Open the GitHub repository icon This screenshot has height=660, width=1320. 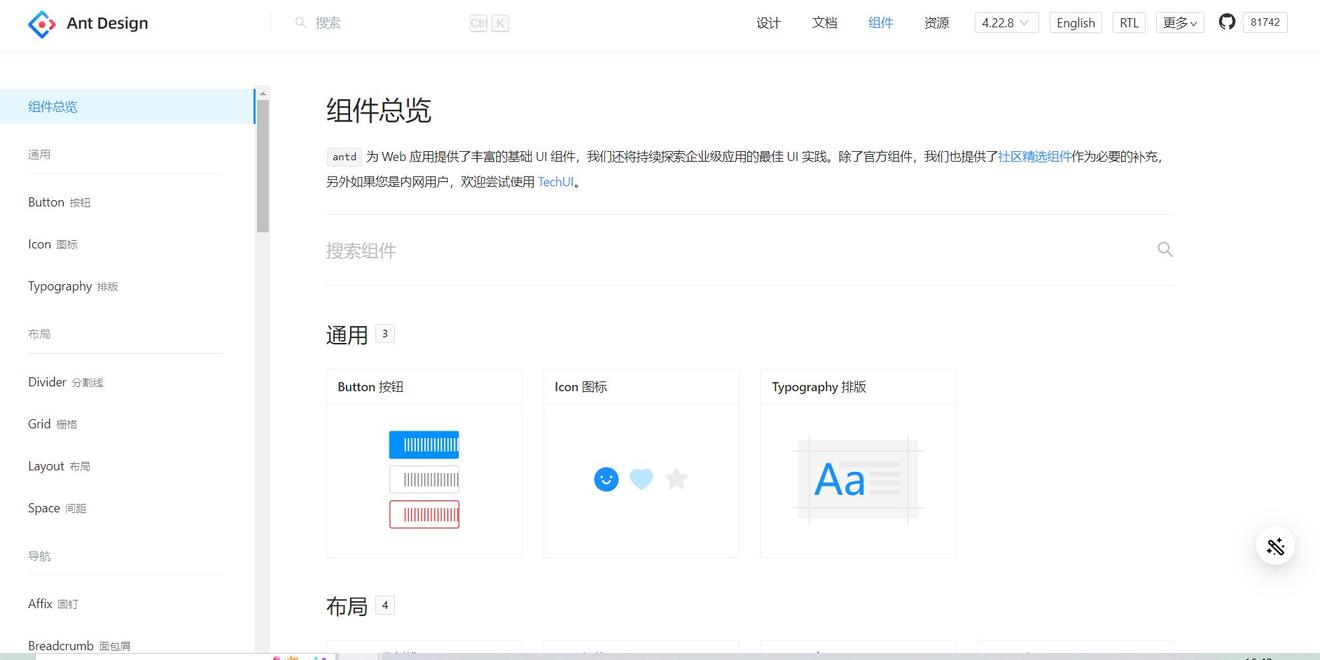[x=1227, y=22]
